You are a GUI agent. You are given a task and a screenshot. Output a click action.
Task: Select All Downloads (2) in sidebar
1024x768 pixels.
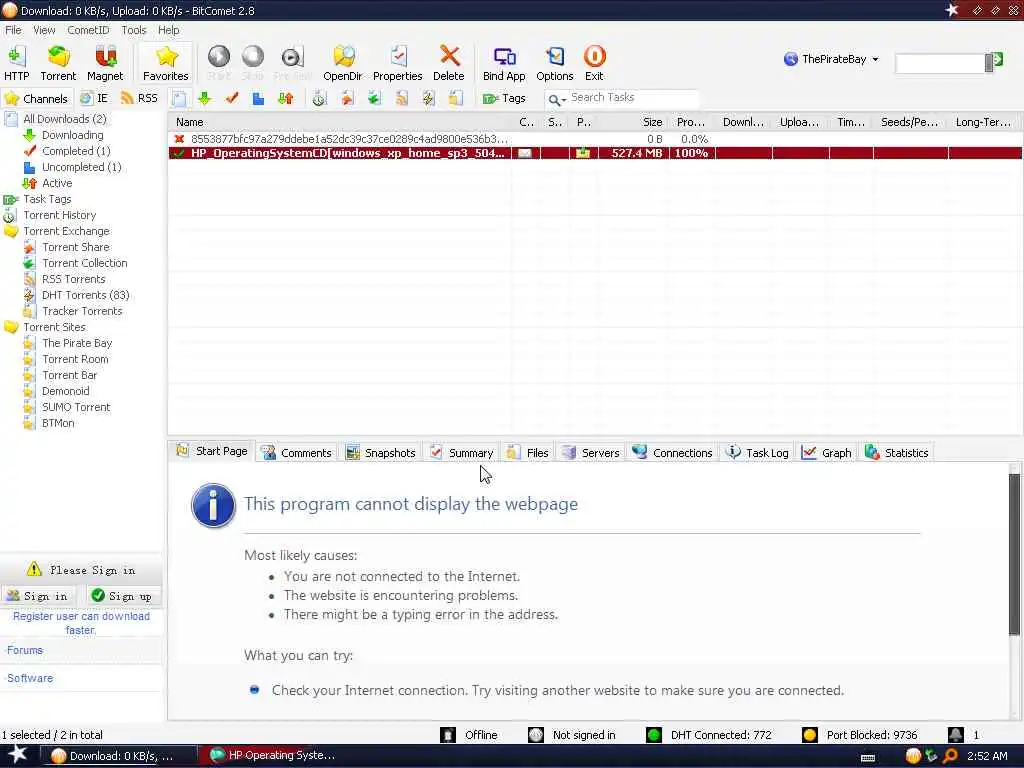[65, 119]
